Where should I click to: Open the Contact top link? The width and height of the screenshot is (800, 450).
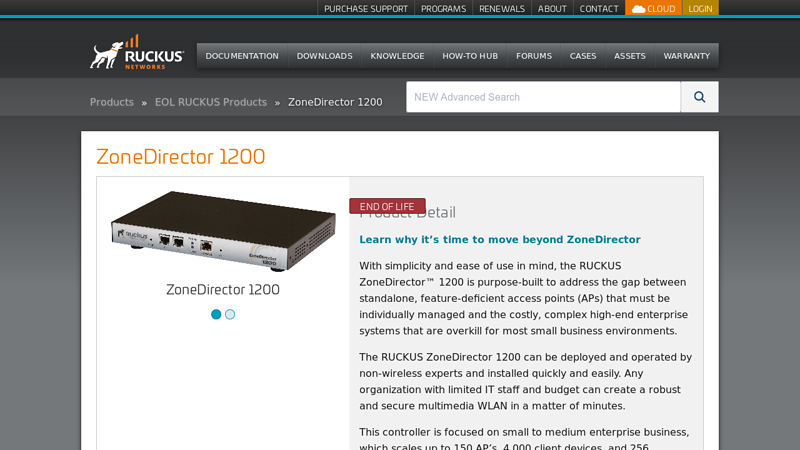point(599,9)
